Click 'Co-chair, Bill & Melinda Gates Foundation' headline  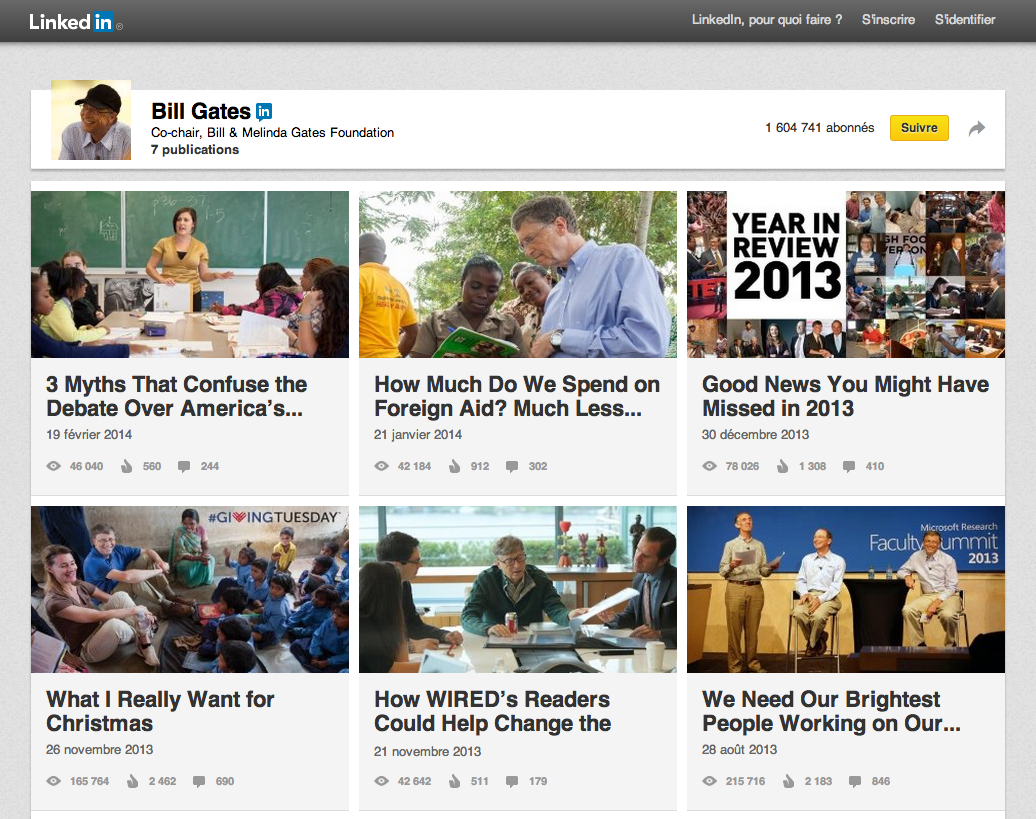click(272, 133)
